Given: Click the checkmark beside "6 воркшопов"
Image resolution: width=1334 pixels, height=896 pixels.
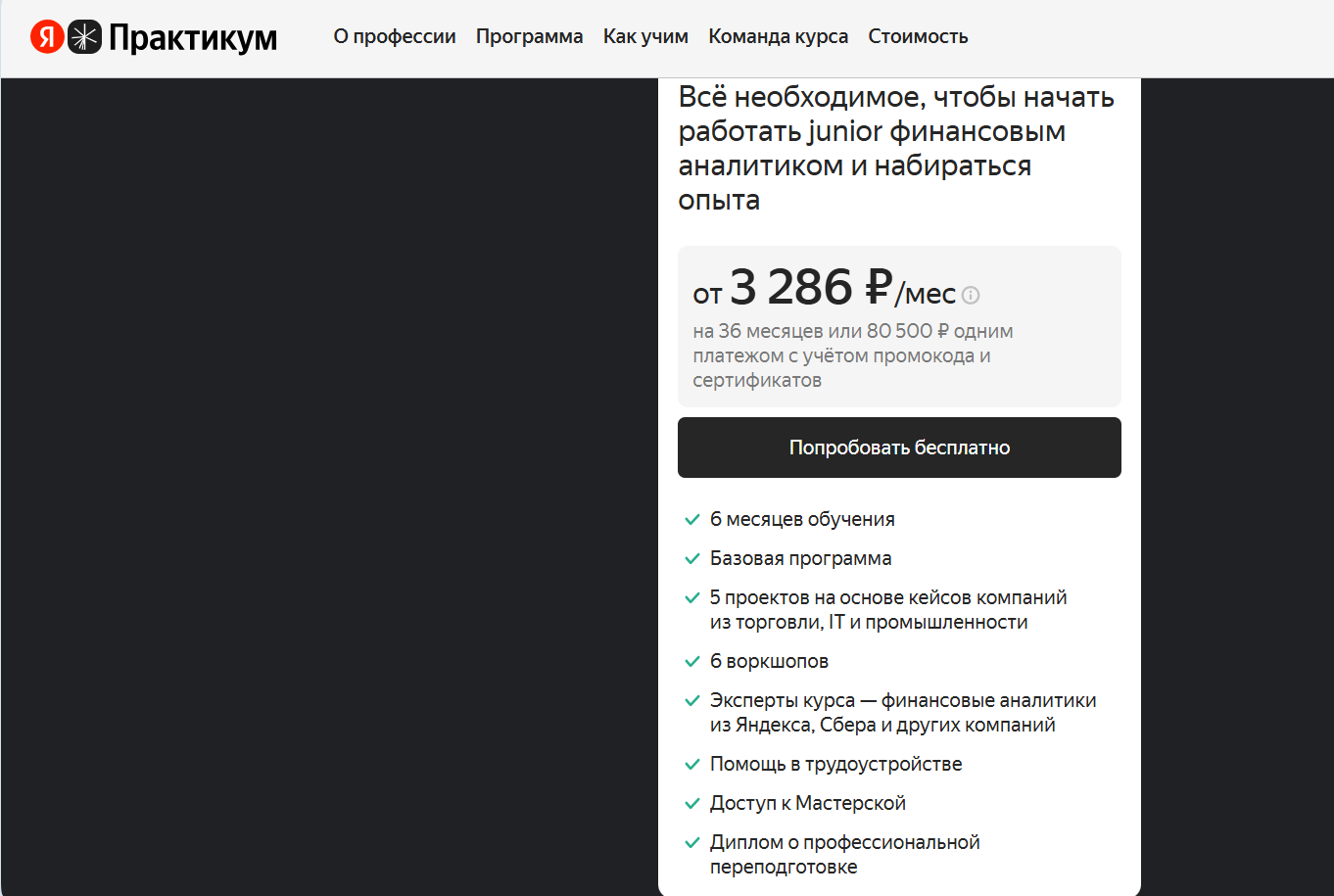Looking at the screenshot, I should tap(692, 662).
